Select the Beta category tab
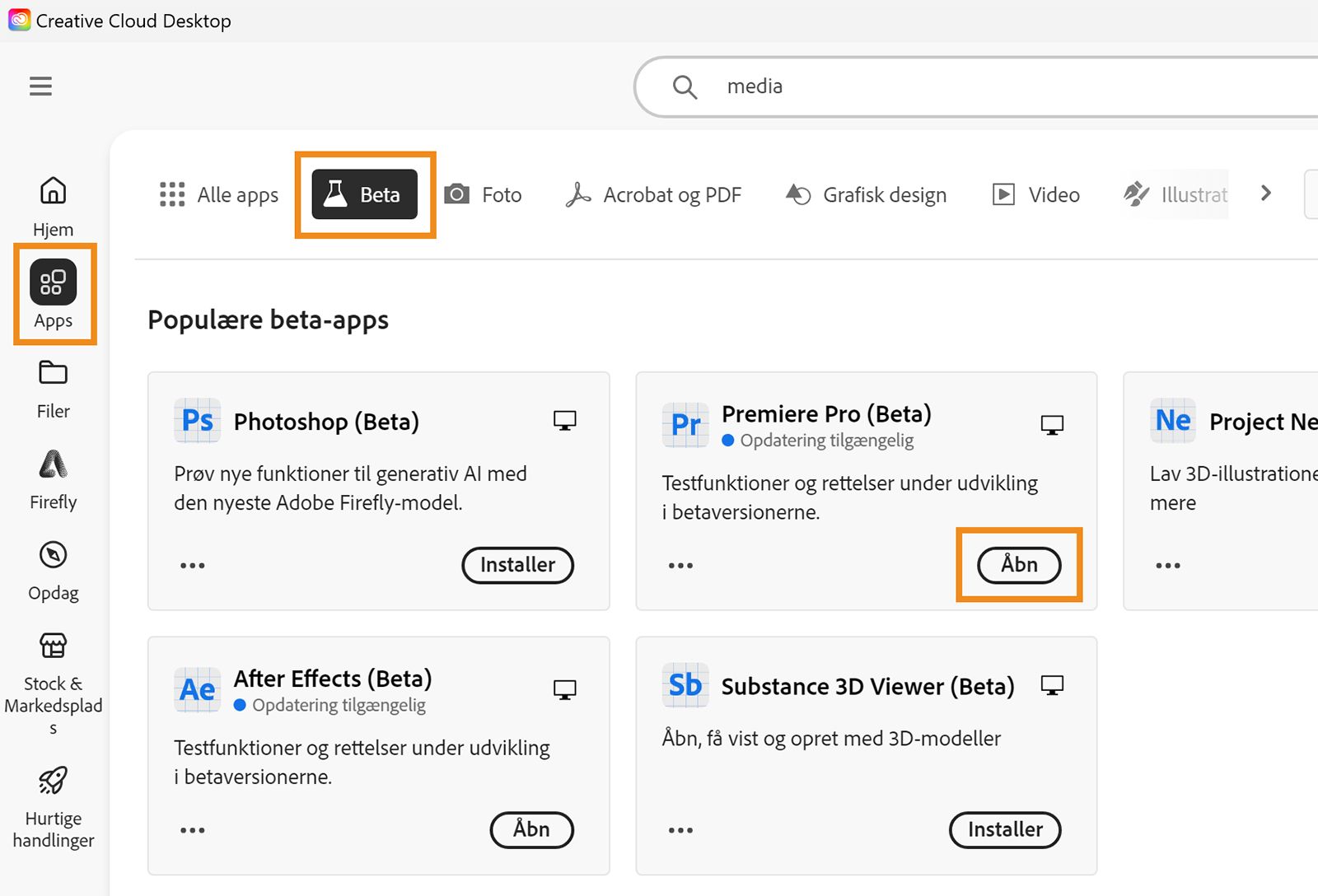Screen dimensions: 1318x896 [365, 194]
